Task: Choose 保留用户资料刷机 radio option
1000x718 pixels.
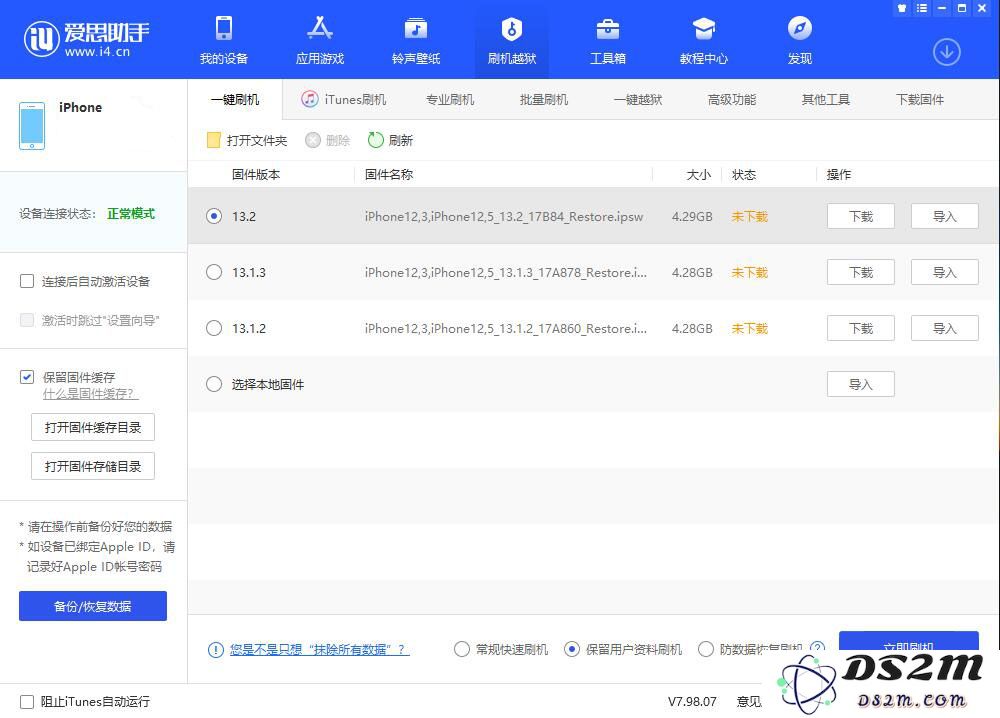Action: (x=572, y=650)
